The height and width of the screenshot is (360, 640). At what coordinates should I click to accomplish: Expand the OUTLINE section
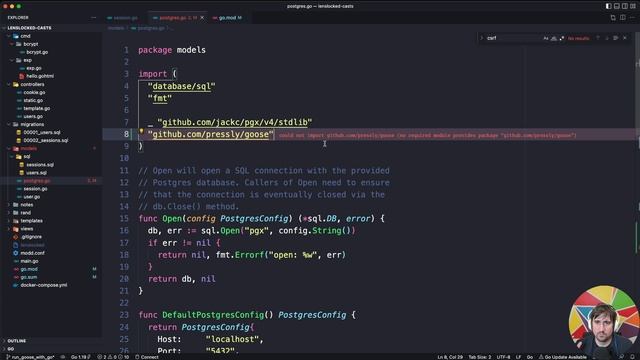[x=16, y=341]
